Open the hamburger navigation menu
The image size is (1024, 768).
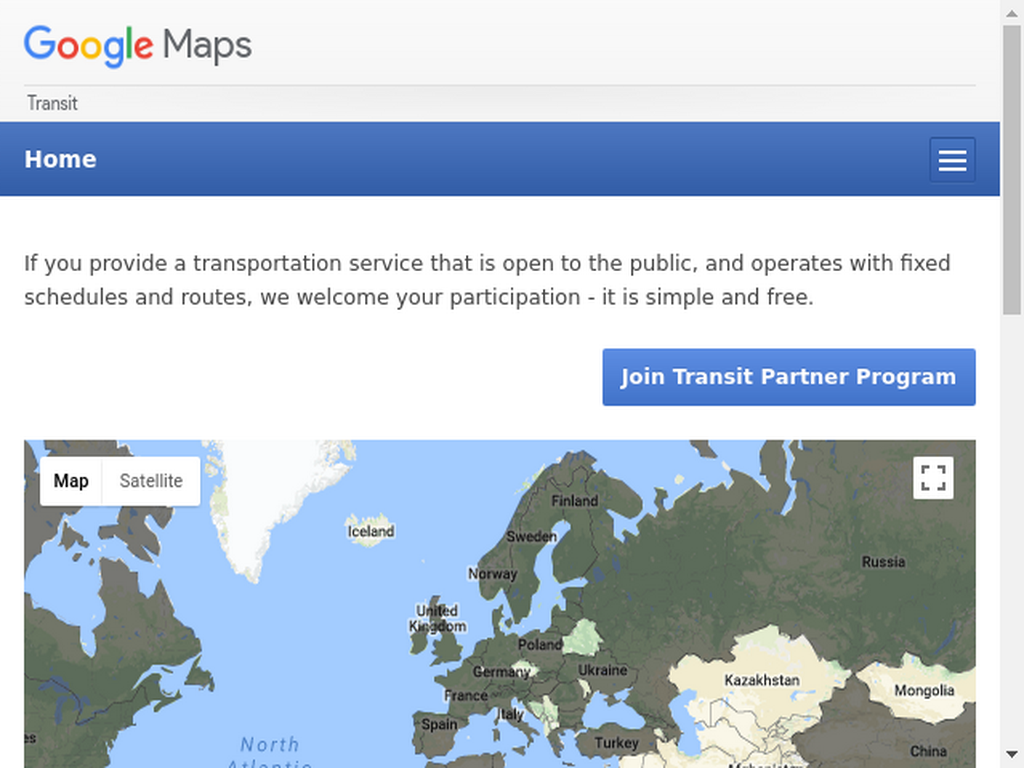click(952, 159)
